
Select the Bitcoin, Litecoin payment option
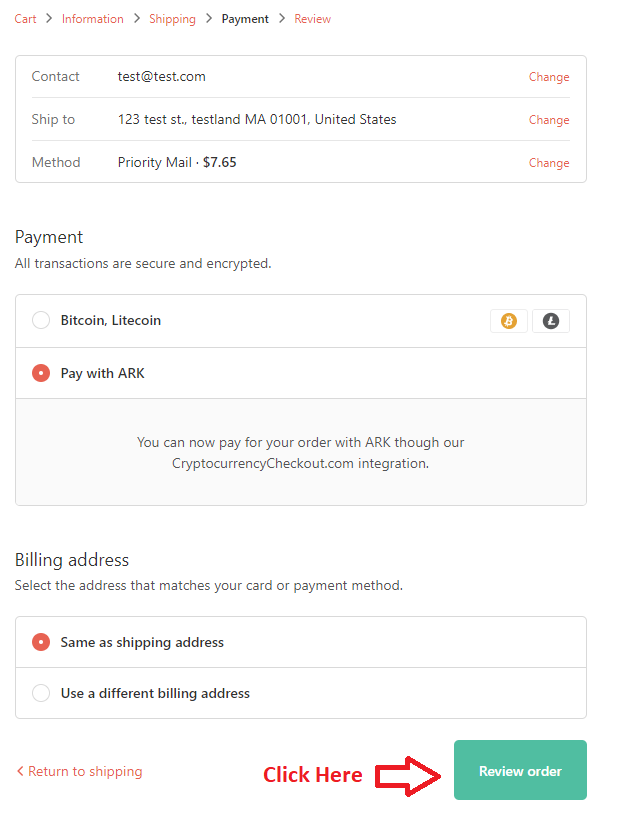pyautogui.click(x=41, y=321)
